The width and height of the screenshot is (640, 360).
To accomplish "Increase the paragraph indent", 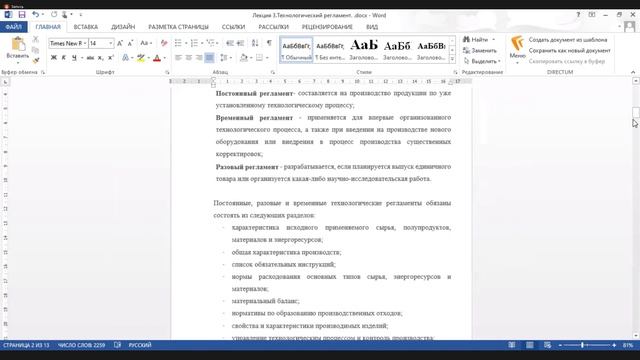I will [240, 43].
